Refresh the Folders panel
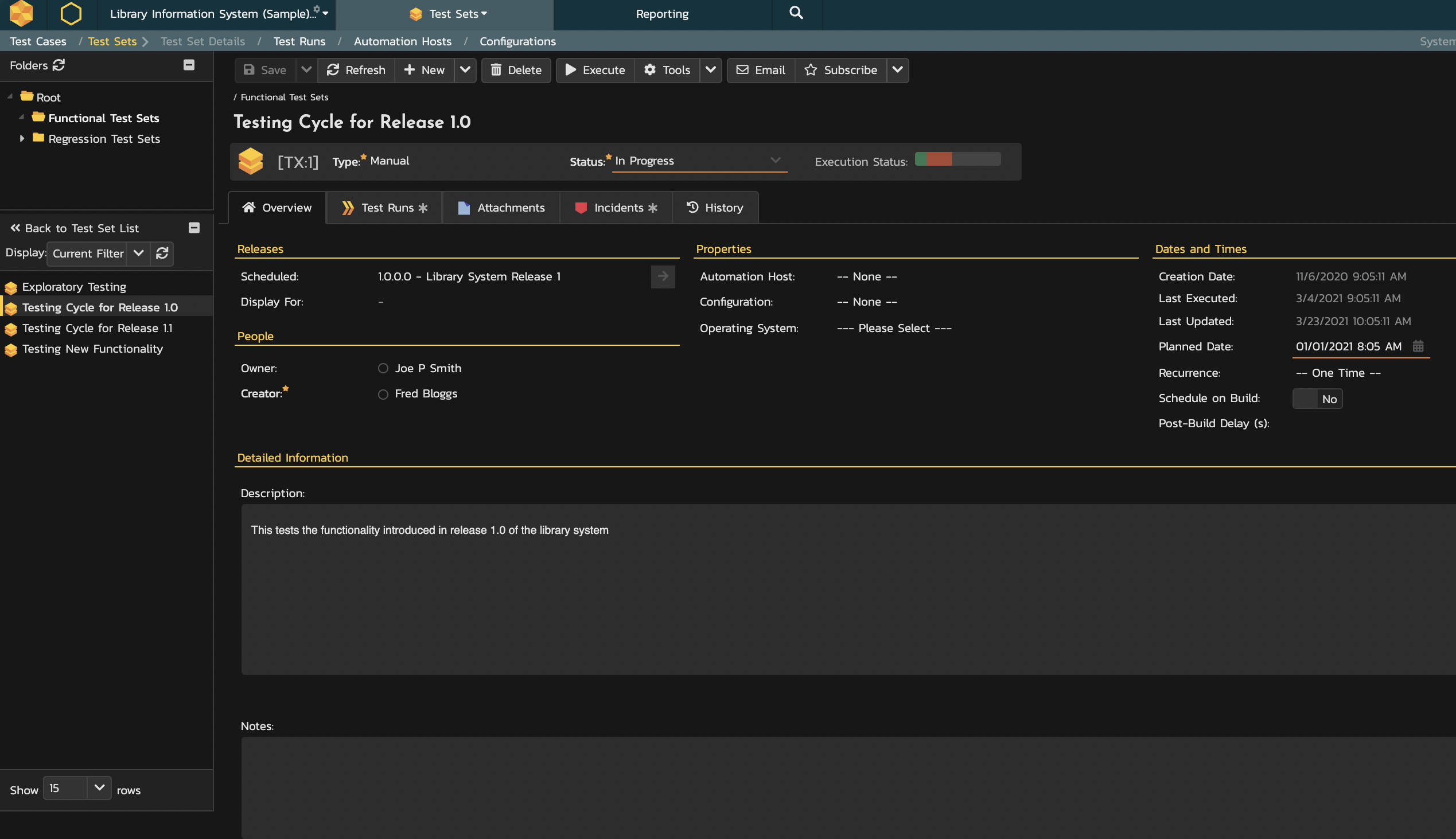 pyautogui.click(x=59, y=65)
